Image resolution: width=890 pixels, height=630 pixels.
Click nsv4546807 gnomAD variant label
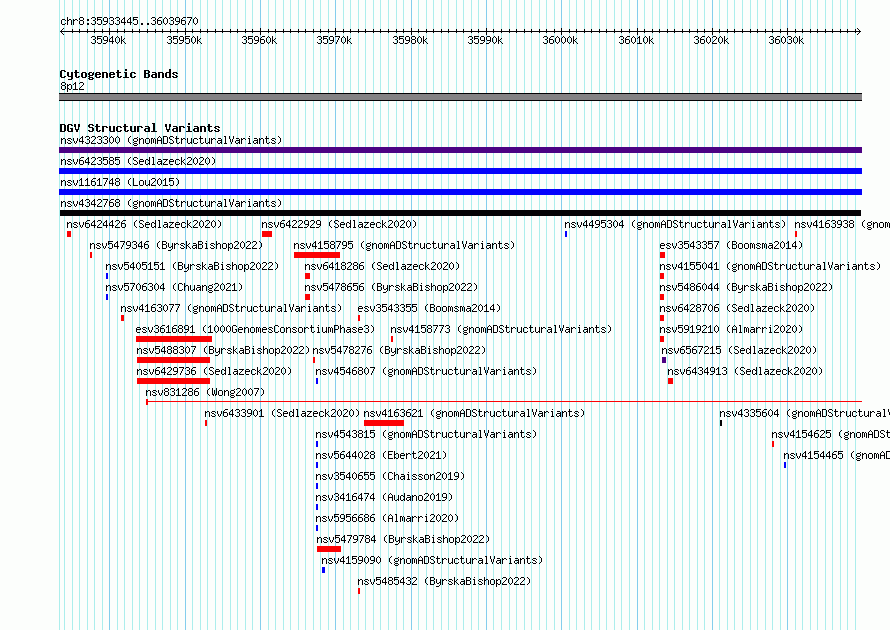[426, 371]
